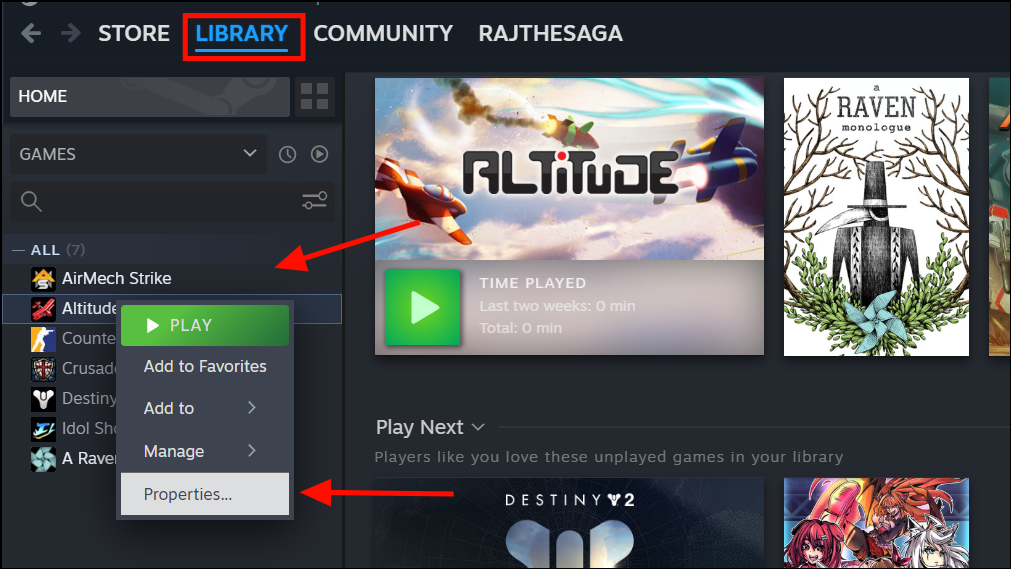Expand the Manage submenu
The height and width of the screenshot is (569, 1011).
[204, 451]
